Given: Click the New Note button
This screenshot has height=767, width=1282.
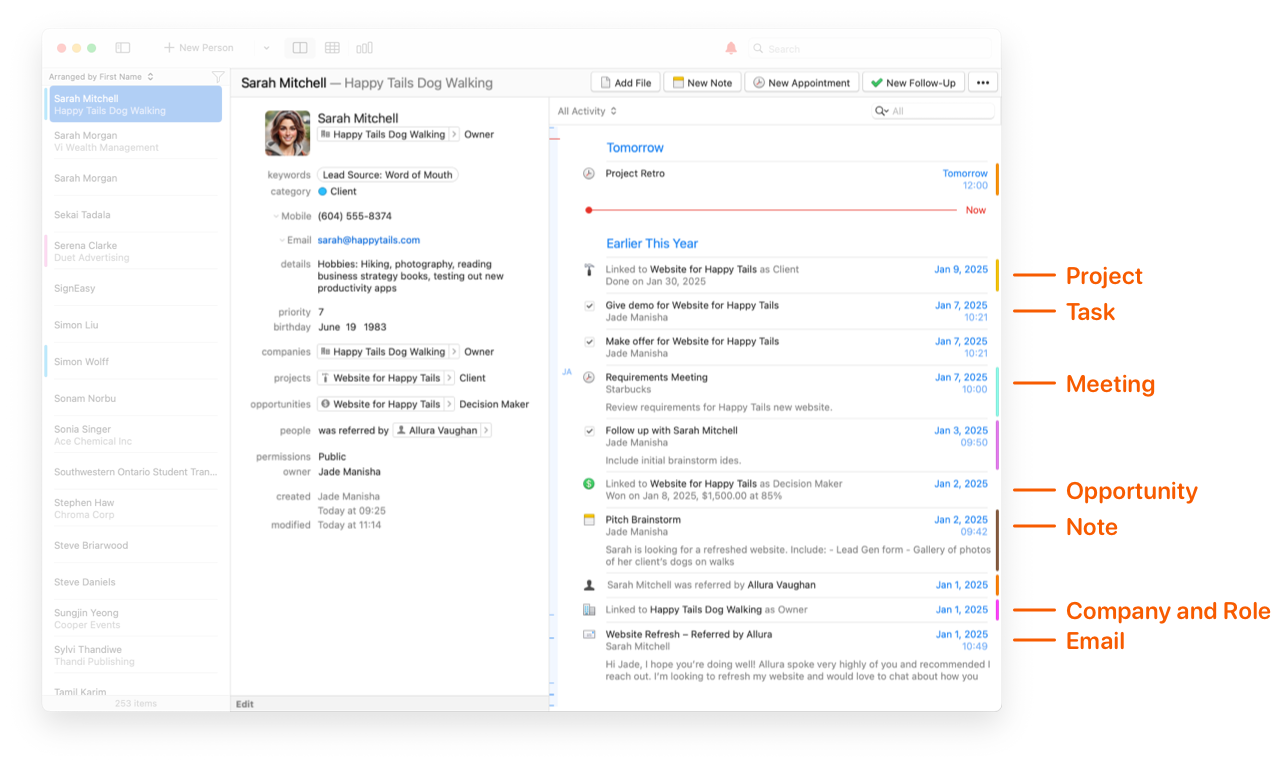Looking at the screenshot, I should tap(702, 83).
